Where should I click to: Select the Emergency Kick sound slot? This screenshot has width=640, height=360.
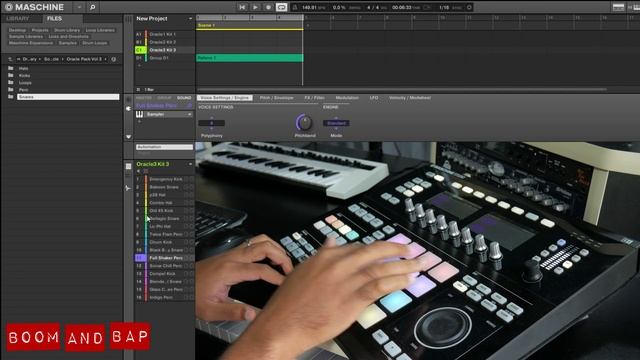coord(164,179)
